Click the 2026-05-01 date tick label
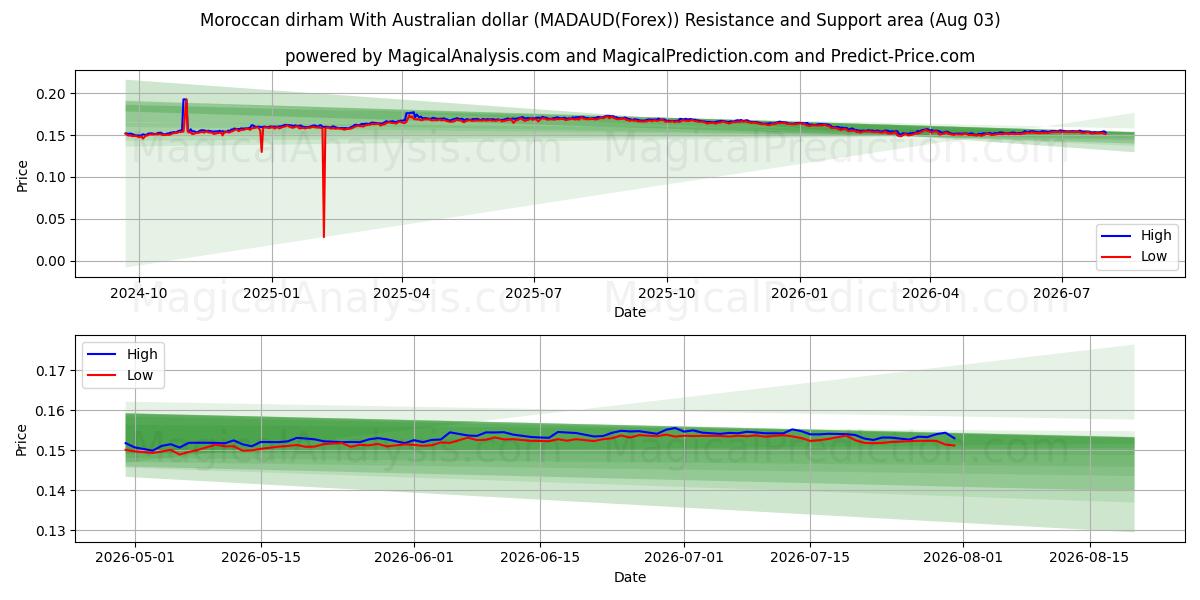The width and height of the screenshot is (1200, 600). tap(136, 559)
